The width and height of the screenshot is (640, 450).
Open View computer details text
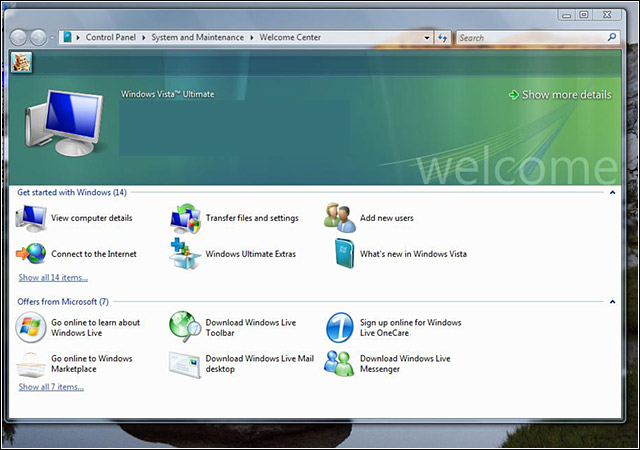(x=91, y=218)
